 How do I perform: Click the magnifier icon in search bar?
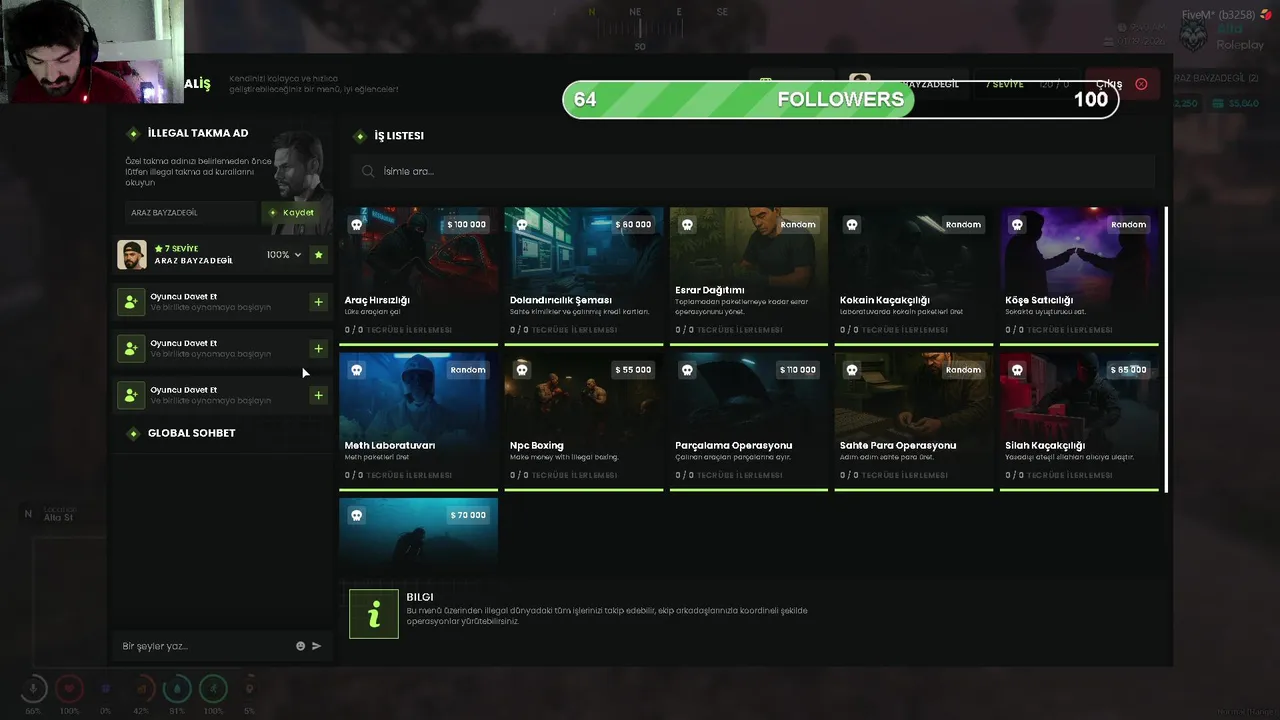click(x=369, y=172)
